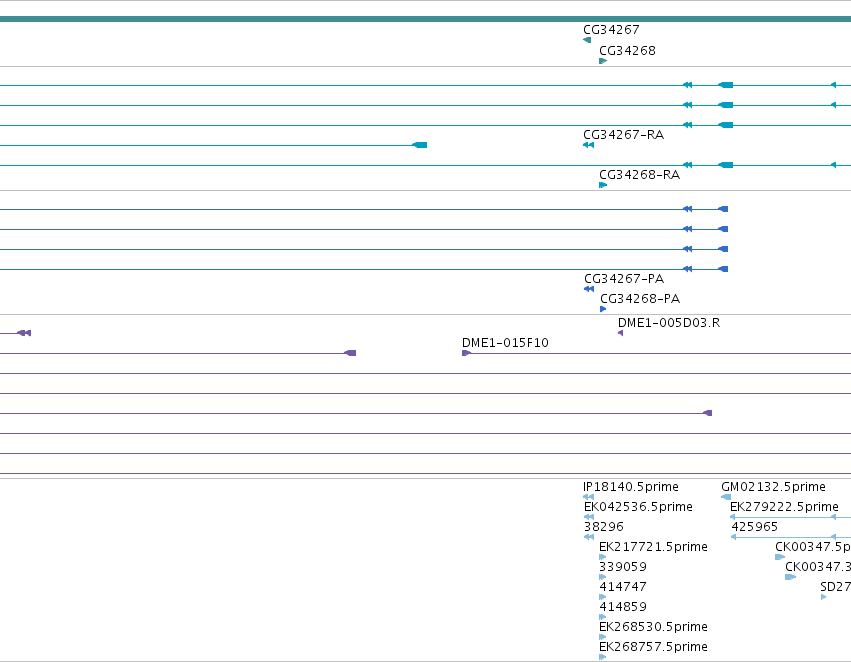The width and height of the screenshot is (851, 662).
Task: Open the EK217721.5prime label
Action: coord(653,547)
